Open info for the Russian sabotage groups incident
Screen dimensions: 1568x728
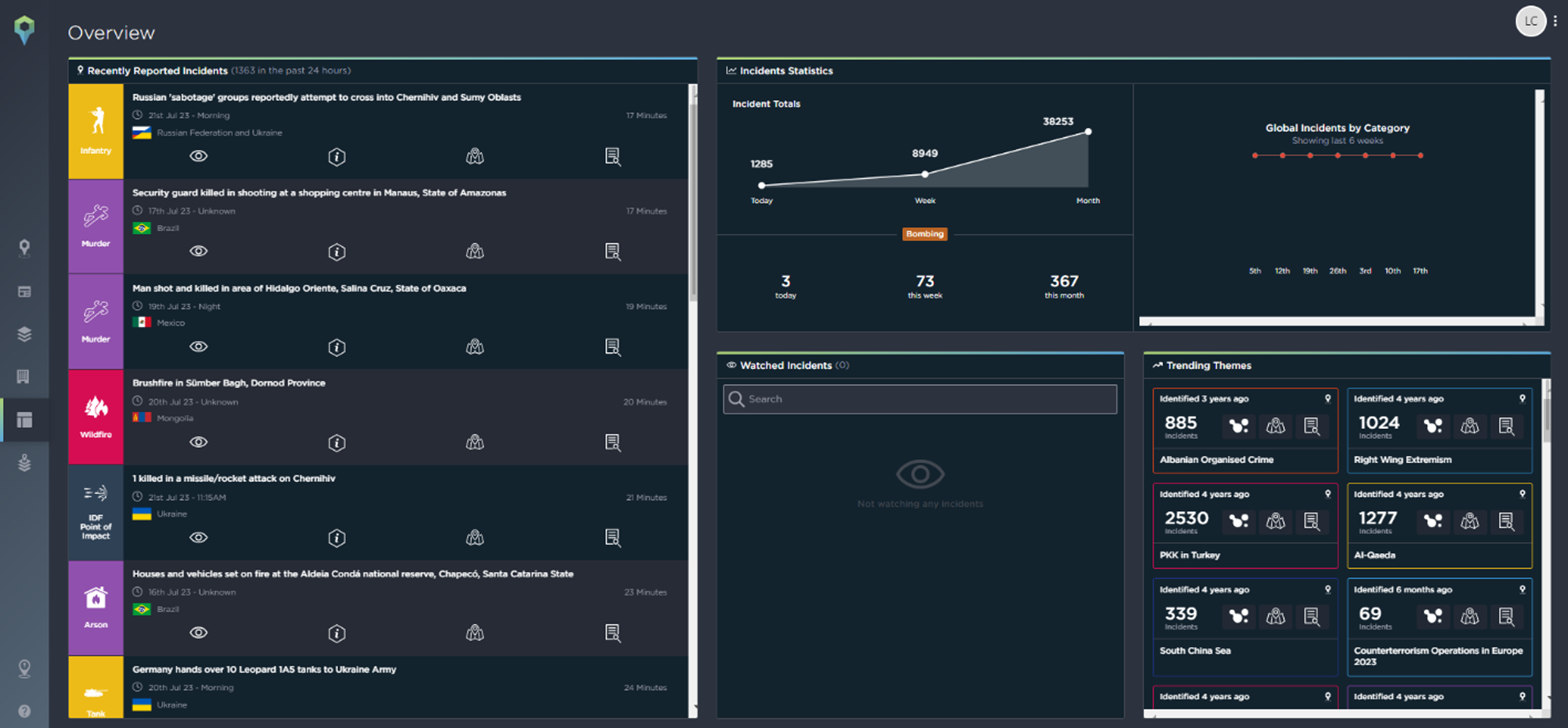point(337,157)
